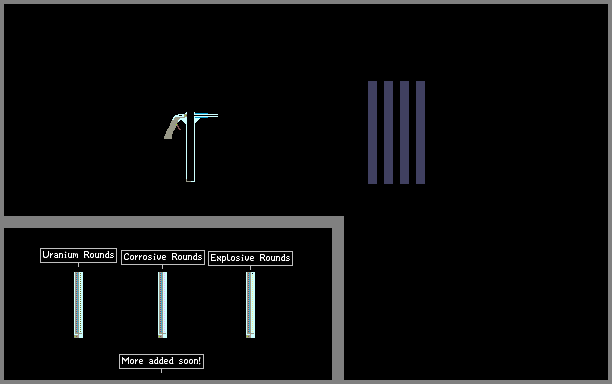The image size is (612, 384).
Task: Click the gun trigger below the grip
Action: (x=178, y=127)
